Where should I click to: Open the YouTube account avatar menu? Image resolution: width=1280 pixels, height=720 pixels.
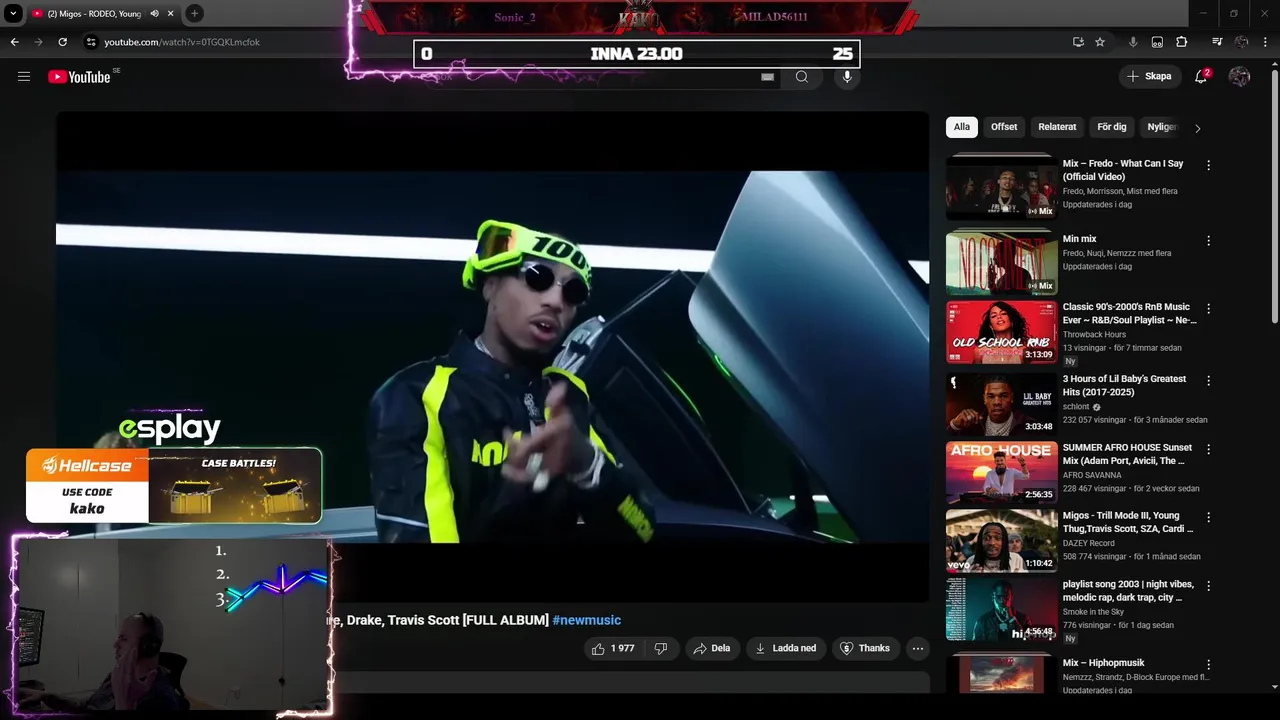[1240, 76]
